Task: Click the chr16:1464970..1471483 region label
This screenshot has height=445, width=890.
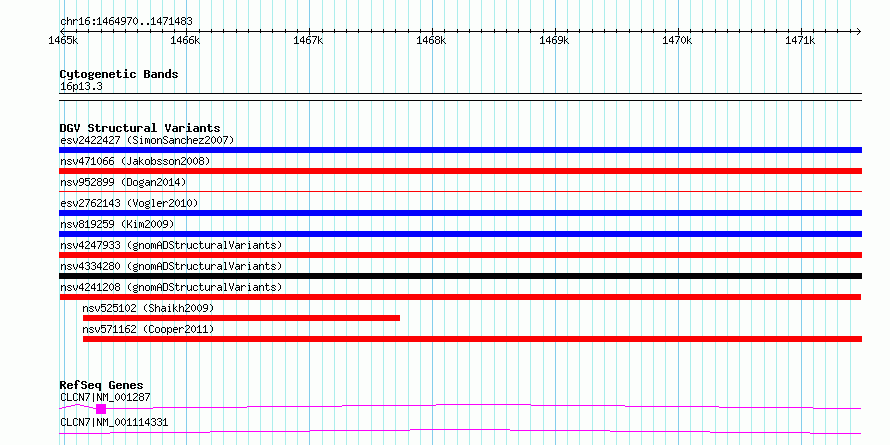Action: tap(126, 22)
